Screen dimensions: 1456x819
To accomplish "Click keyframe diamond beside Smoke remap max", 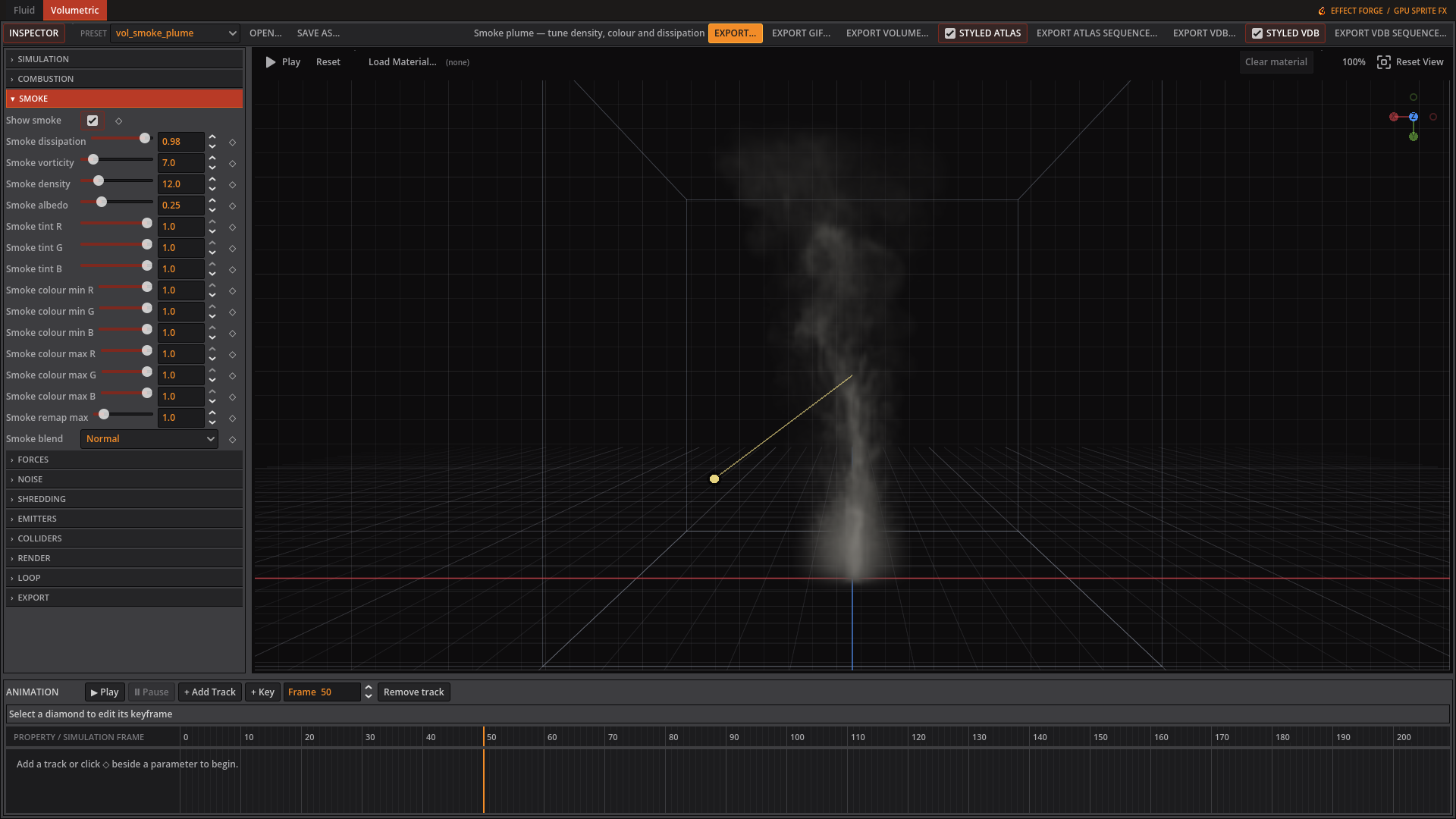I will [233, 419].
